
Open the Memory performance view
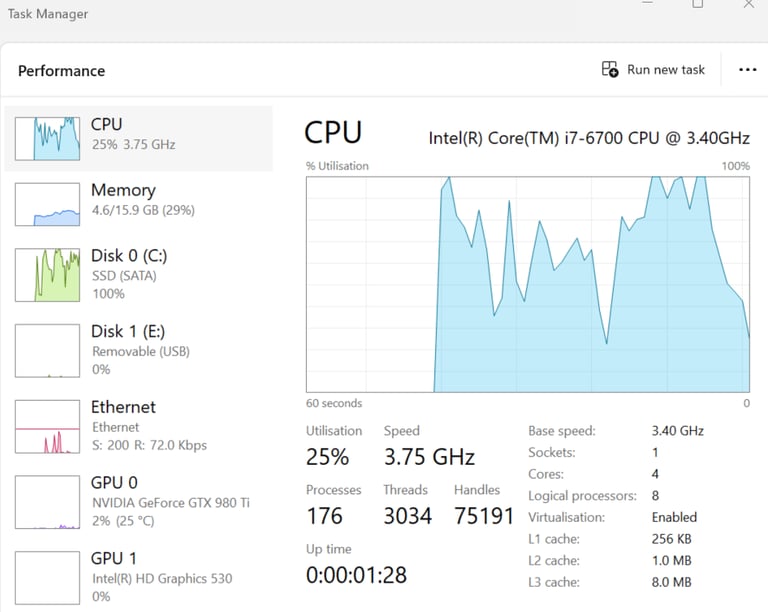[123, 190]
